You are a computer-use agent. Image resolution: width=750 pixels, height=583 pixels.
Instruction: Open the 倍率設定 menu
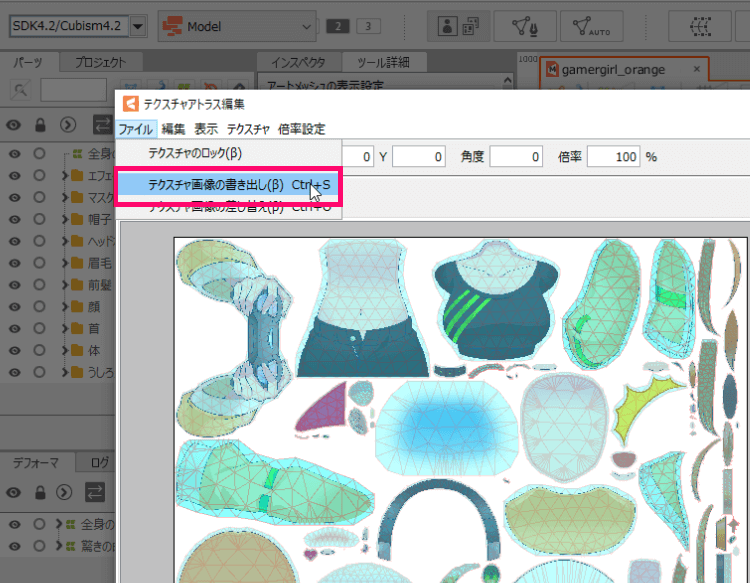click(x=301, y=129)
